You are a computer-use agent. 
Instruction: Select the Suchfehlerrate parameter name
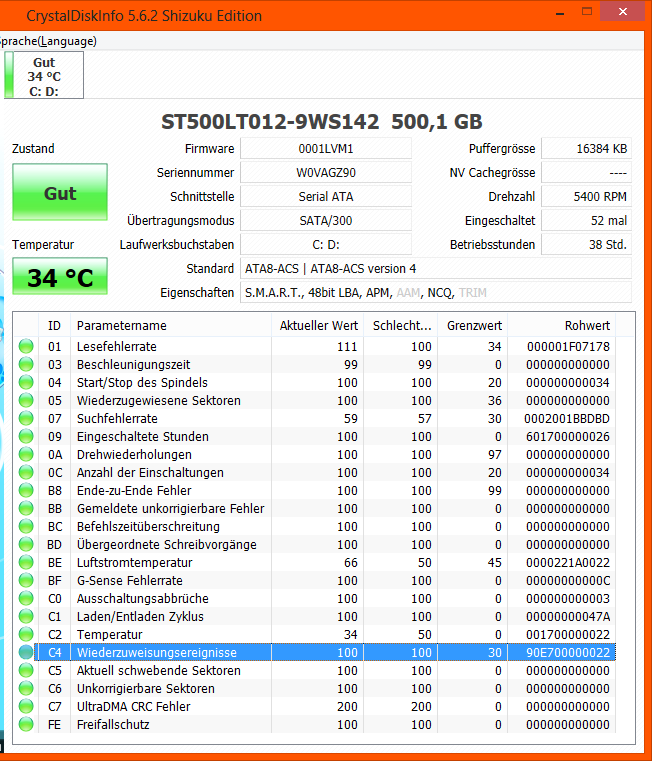tap(117, 418)
